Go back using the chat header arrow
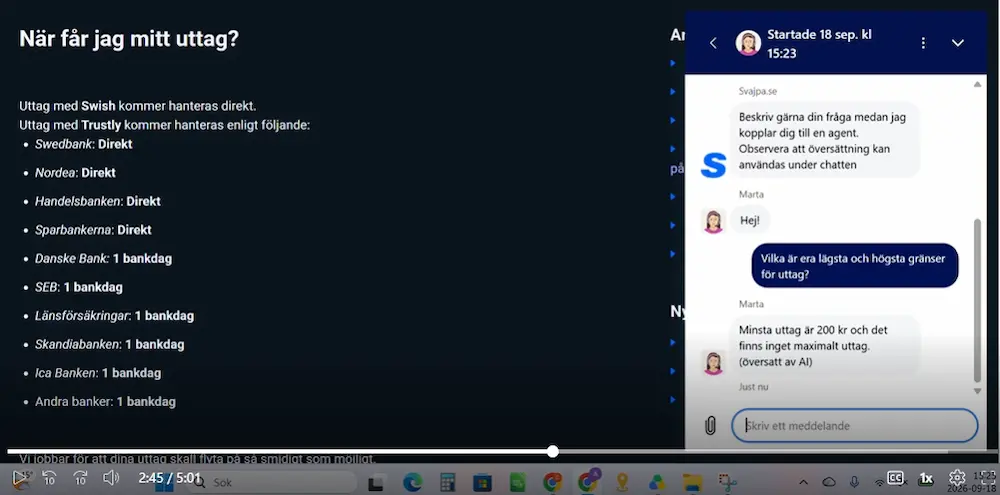The image size is (1000, 495). point(713,43)
